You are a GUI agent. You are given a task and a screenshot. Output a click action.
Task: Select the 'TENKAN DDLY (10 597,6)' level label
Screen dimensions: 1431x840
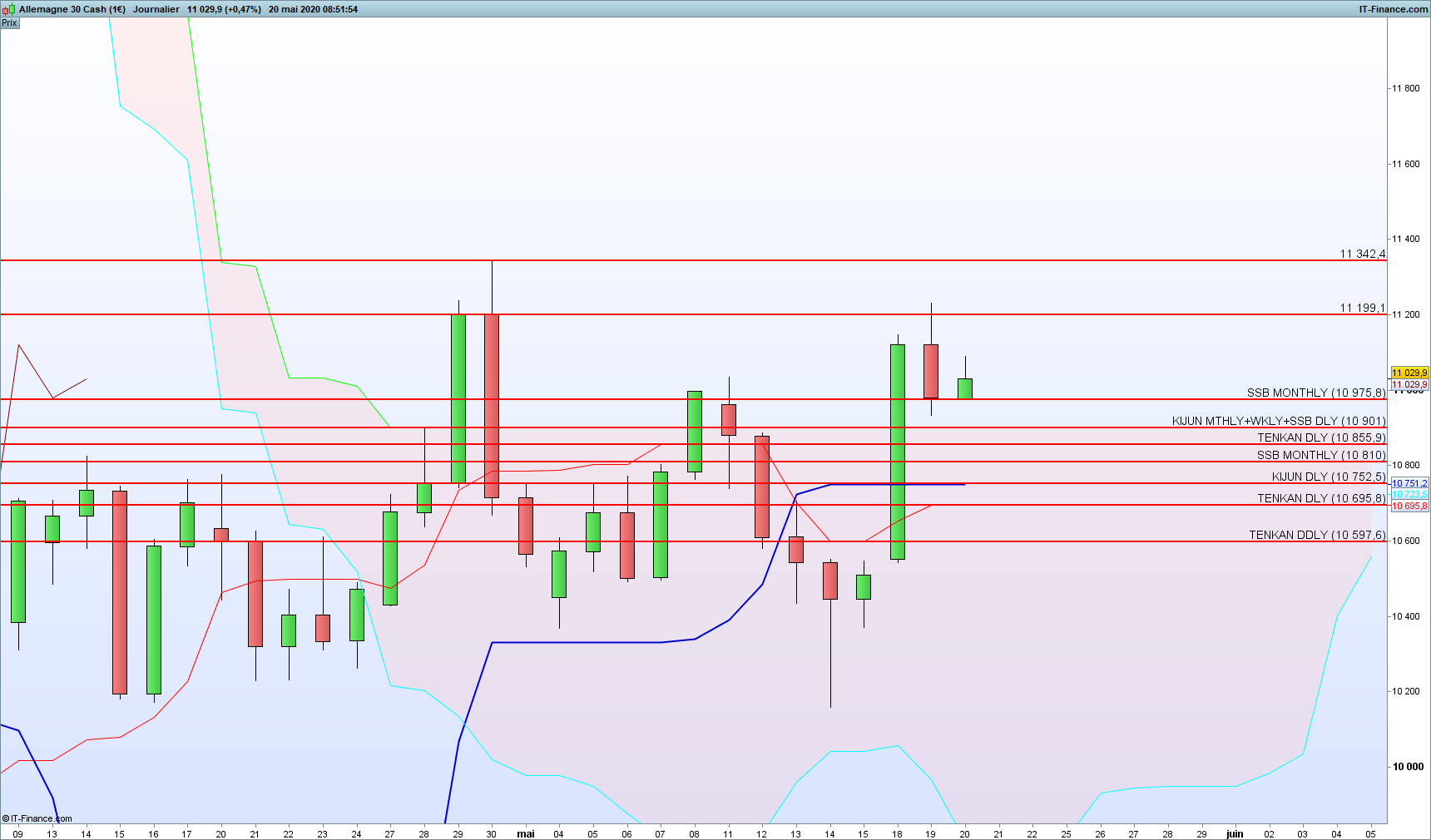[1317, 535]
